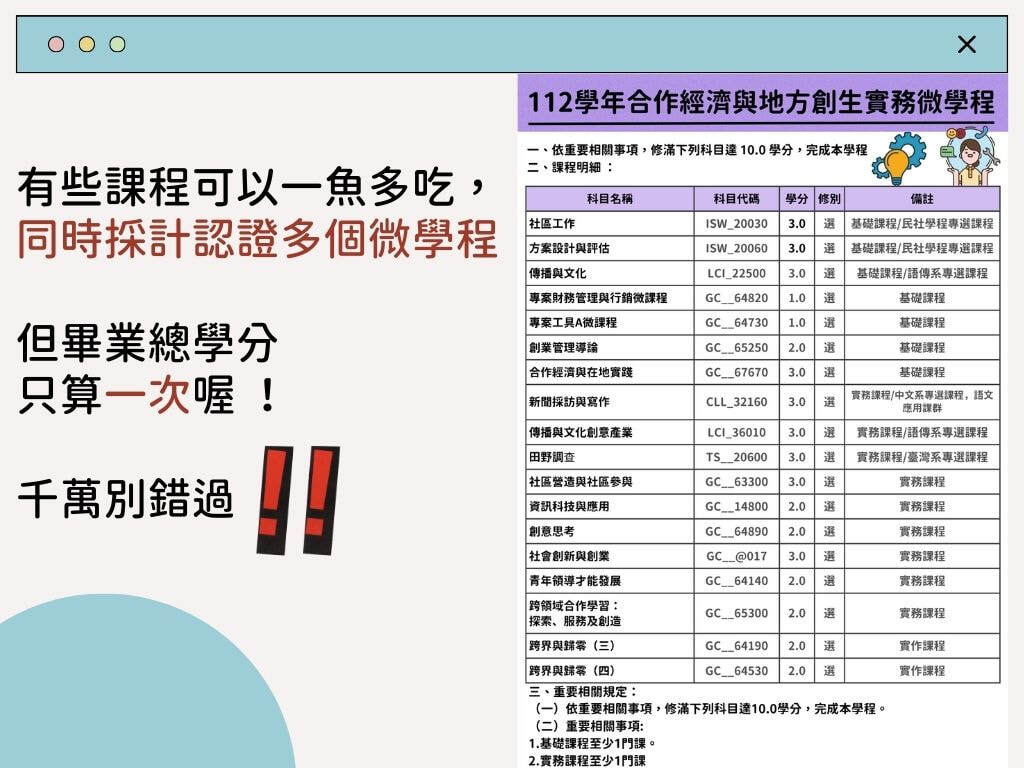Image resolution: width=1024 pixels, height=768 pixels.
Task: Click the text 千萬別錯過
Action: 125,500
